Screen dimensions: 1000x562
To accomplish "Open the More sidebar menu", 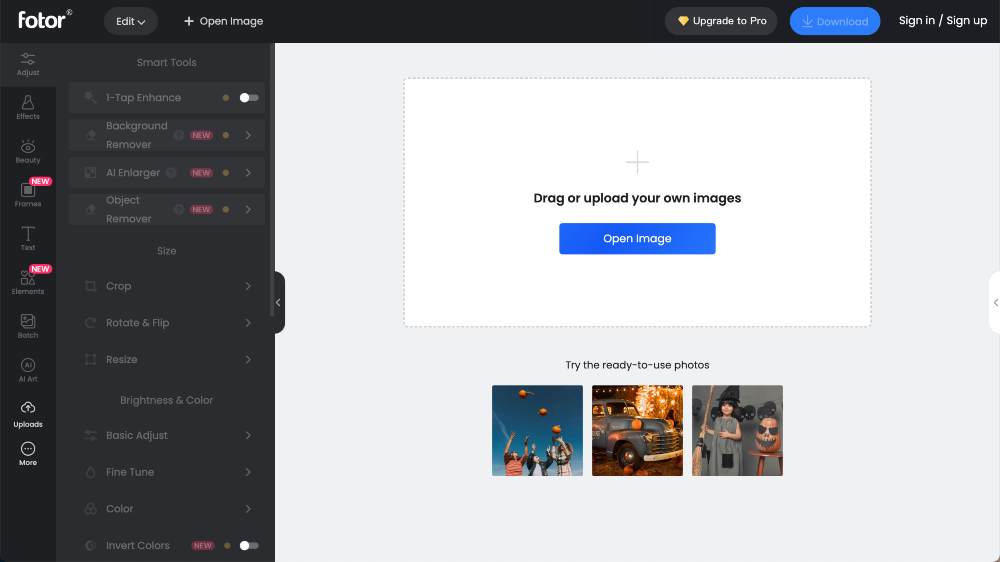I will pos(27,454).
